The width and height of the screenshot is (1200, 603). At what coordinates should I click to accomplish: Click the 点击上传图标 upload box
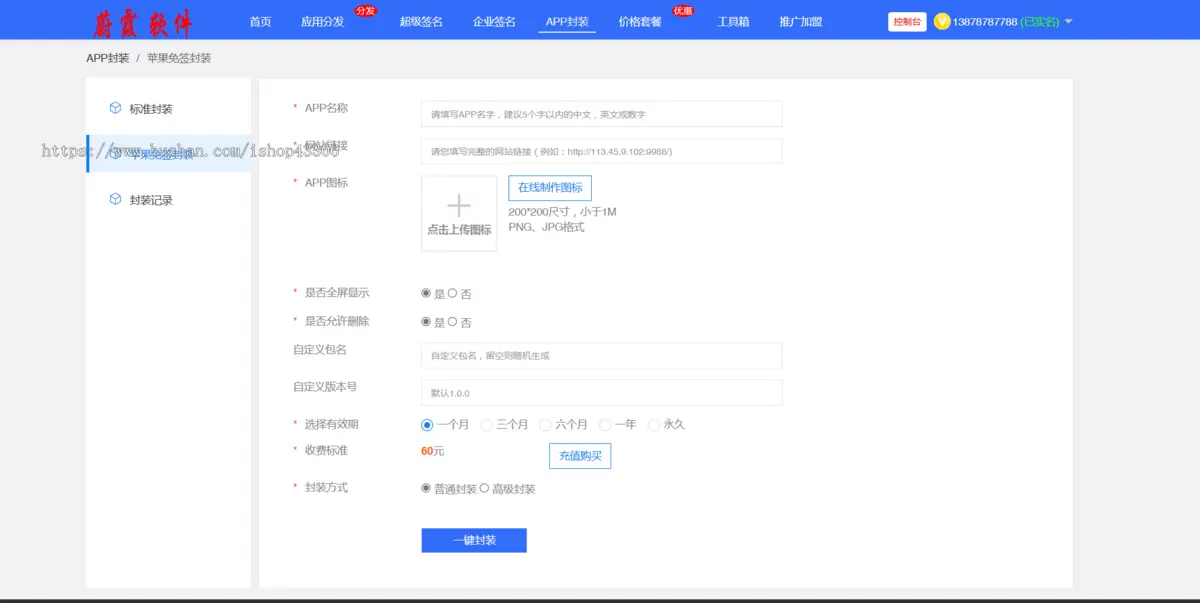pos(459,213)
